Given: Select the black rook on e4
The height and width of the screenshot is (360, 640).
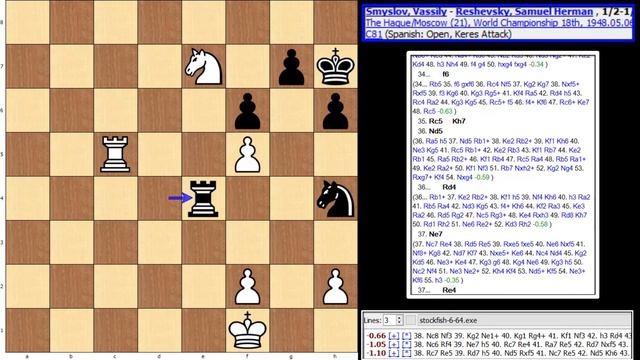Looking at the screenshot, I should 203,198.
